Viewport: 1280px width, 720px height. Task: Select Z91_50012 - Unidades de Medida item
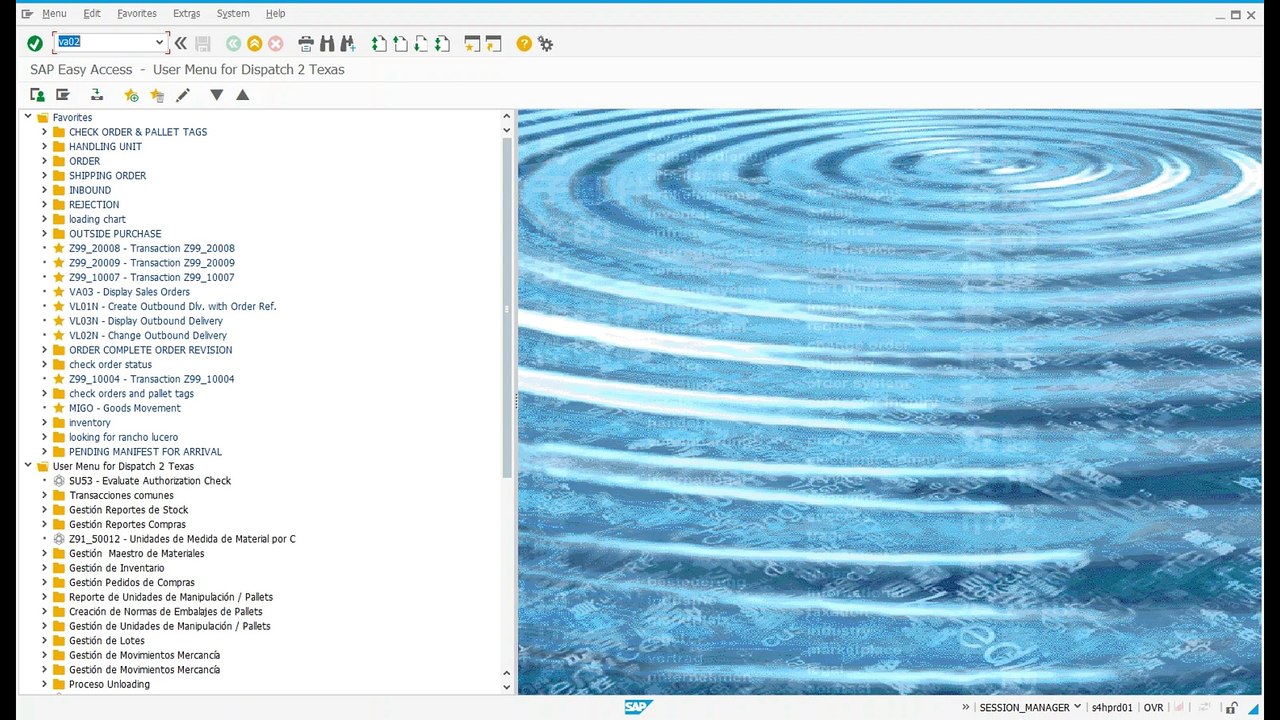(x=182, y=539)
